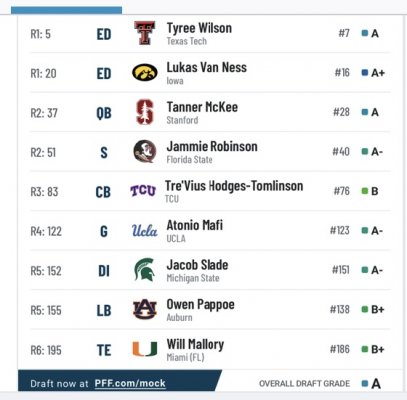Image resolution: width=407 pixels, height=400 pixels.
Task: Click the Florida State Seminoles logo
Action: (x=145, y=151)
